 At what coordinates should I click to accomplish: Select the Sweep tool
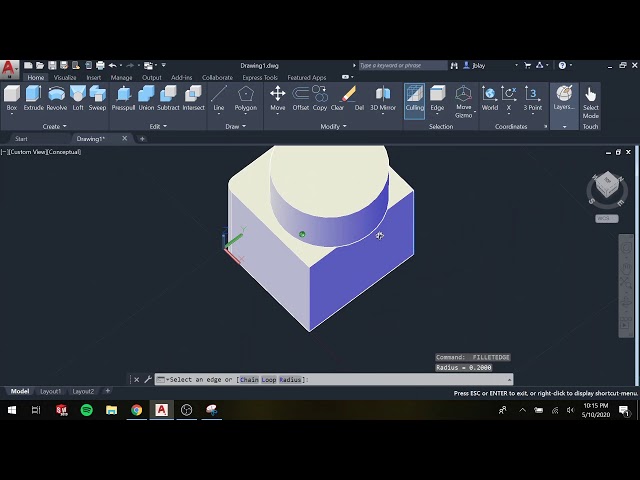pos(98,98)
